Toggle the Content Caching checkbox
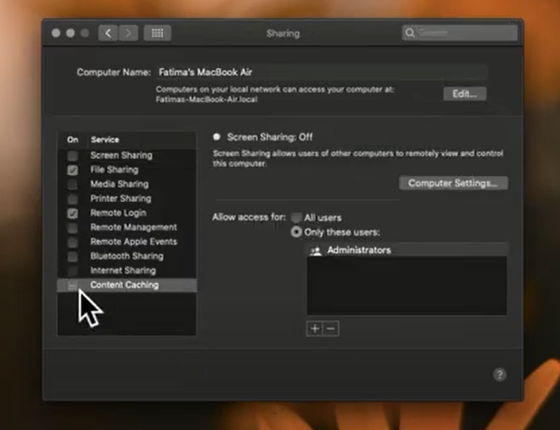560x430 pixels. tap(72, 285)
